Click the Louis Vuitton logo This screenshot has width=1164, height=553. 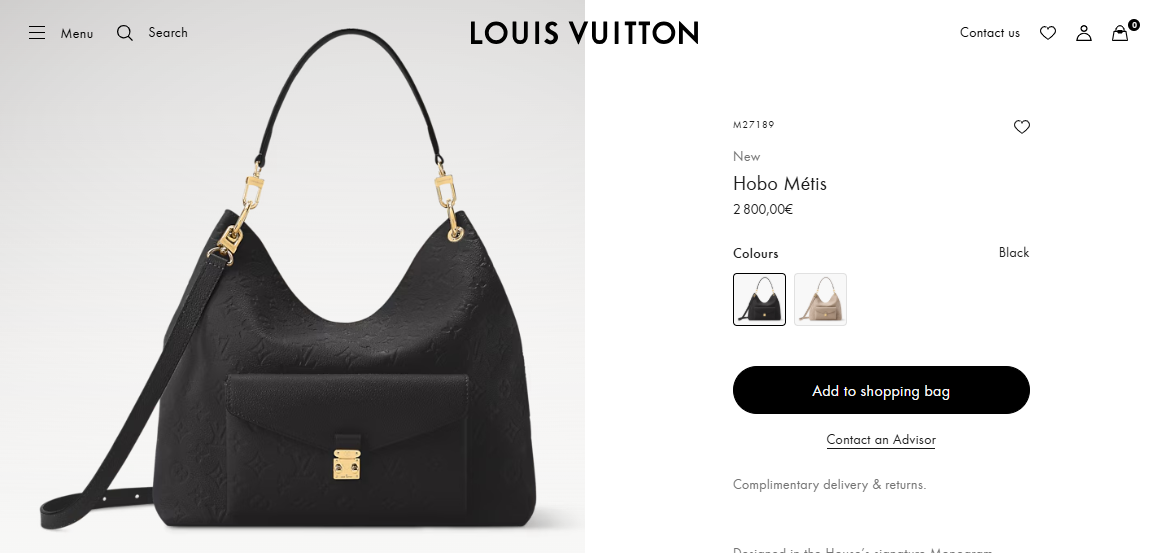coord(583,33)
